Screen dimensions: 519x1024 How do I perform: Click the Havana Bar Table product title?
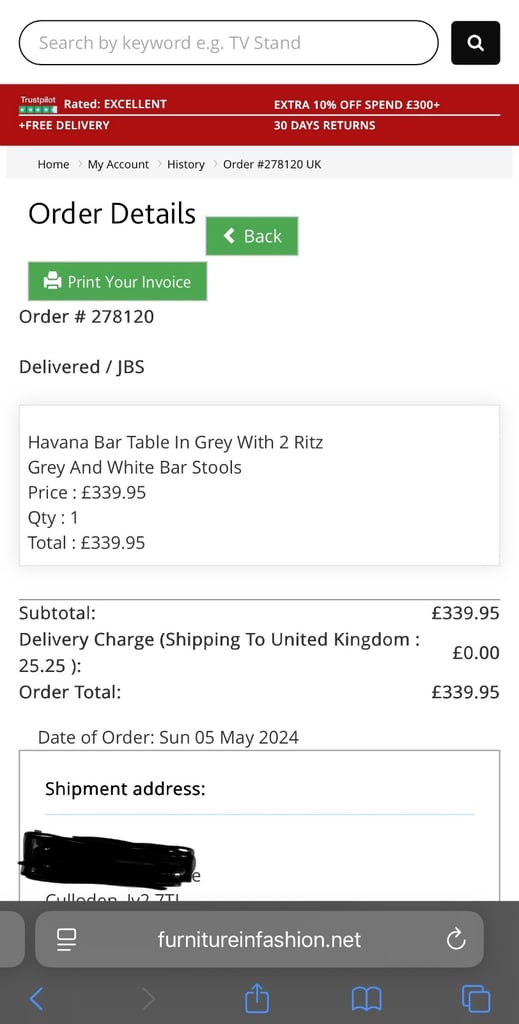(175, 455)
